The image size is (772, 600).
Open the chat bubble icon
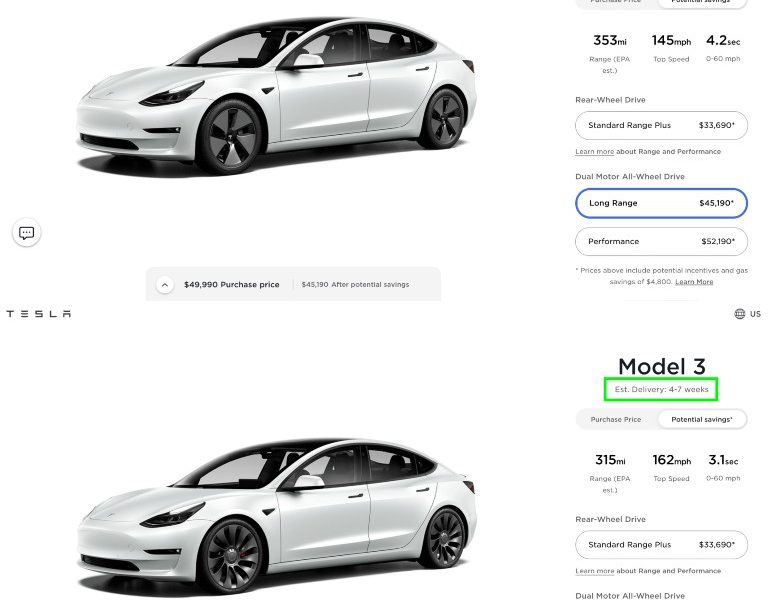click(27, 233)
